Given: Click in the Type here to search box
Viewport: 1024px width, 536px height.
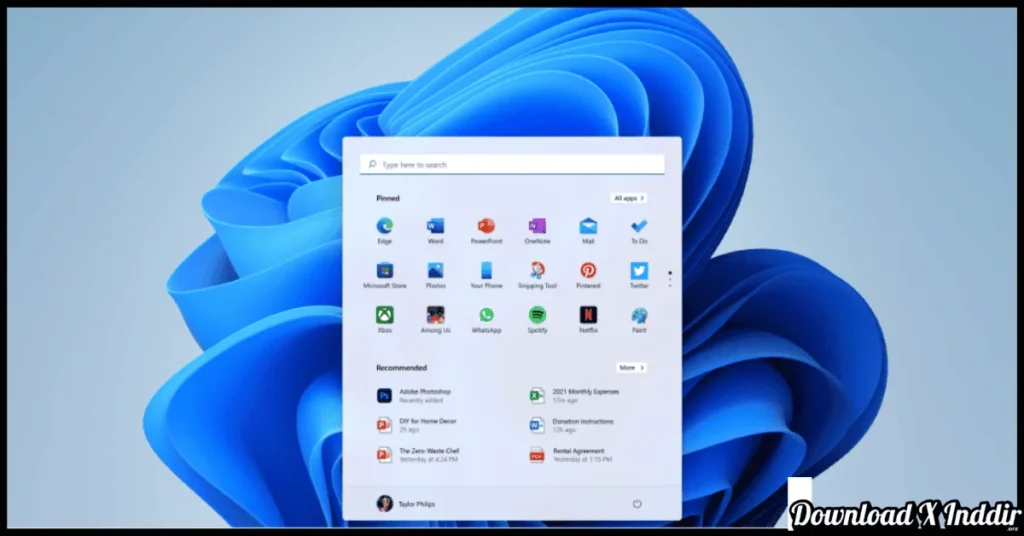Looking at the screenshot, I should click(512, 165).
